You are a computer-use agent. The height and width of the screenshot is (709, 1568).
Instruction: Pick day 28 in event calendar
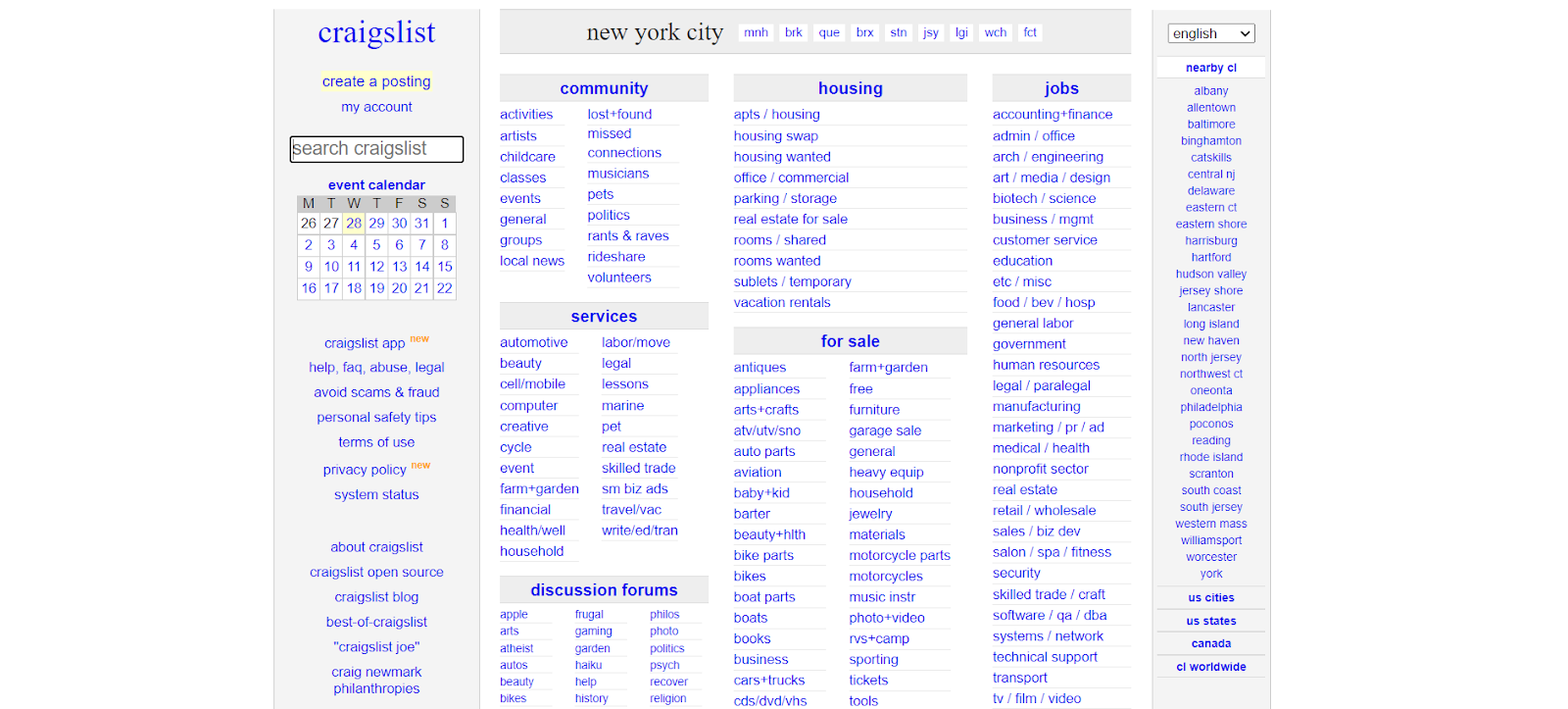pyautogui.click(x=354, y=224)
